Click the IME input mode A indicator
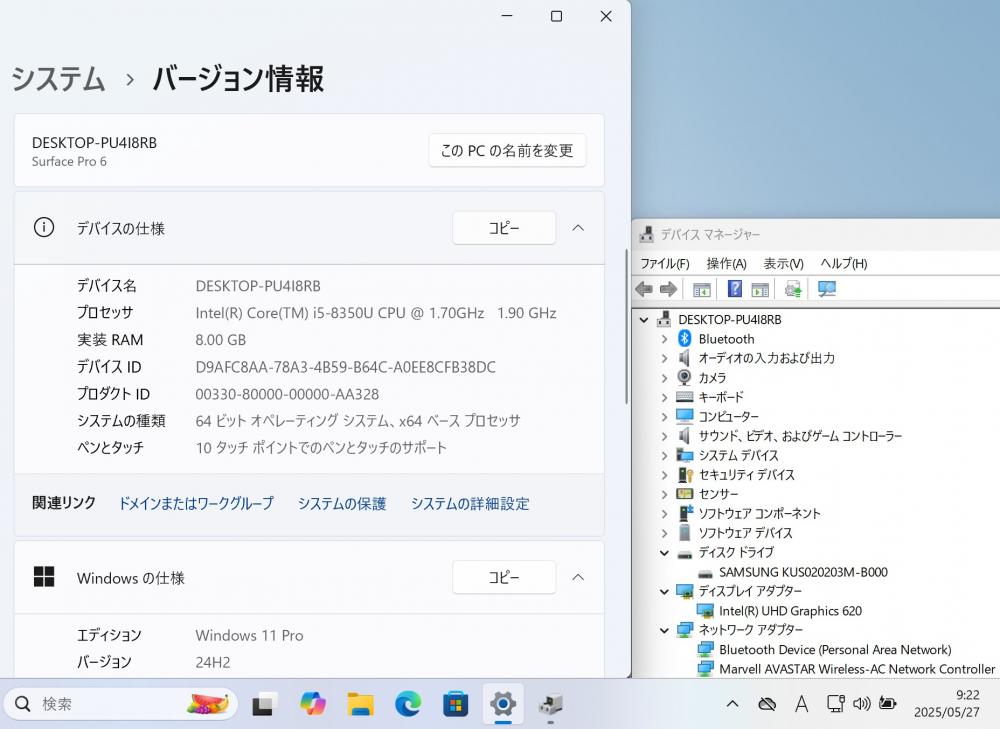 pos(802,704)
